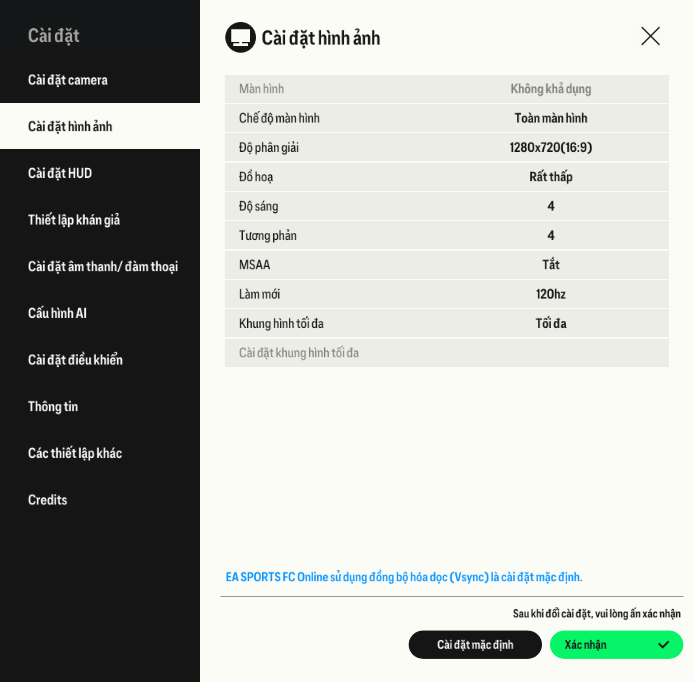This screenshot has width=694, height=682.
Task: Confirm settings with Xác nhận button
Action: pos(616,645)
